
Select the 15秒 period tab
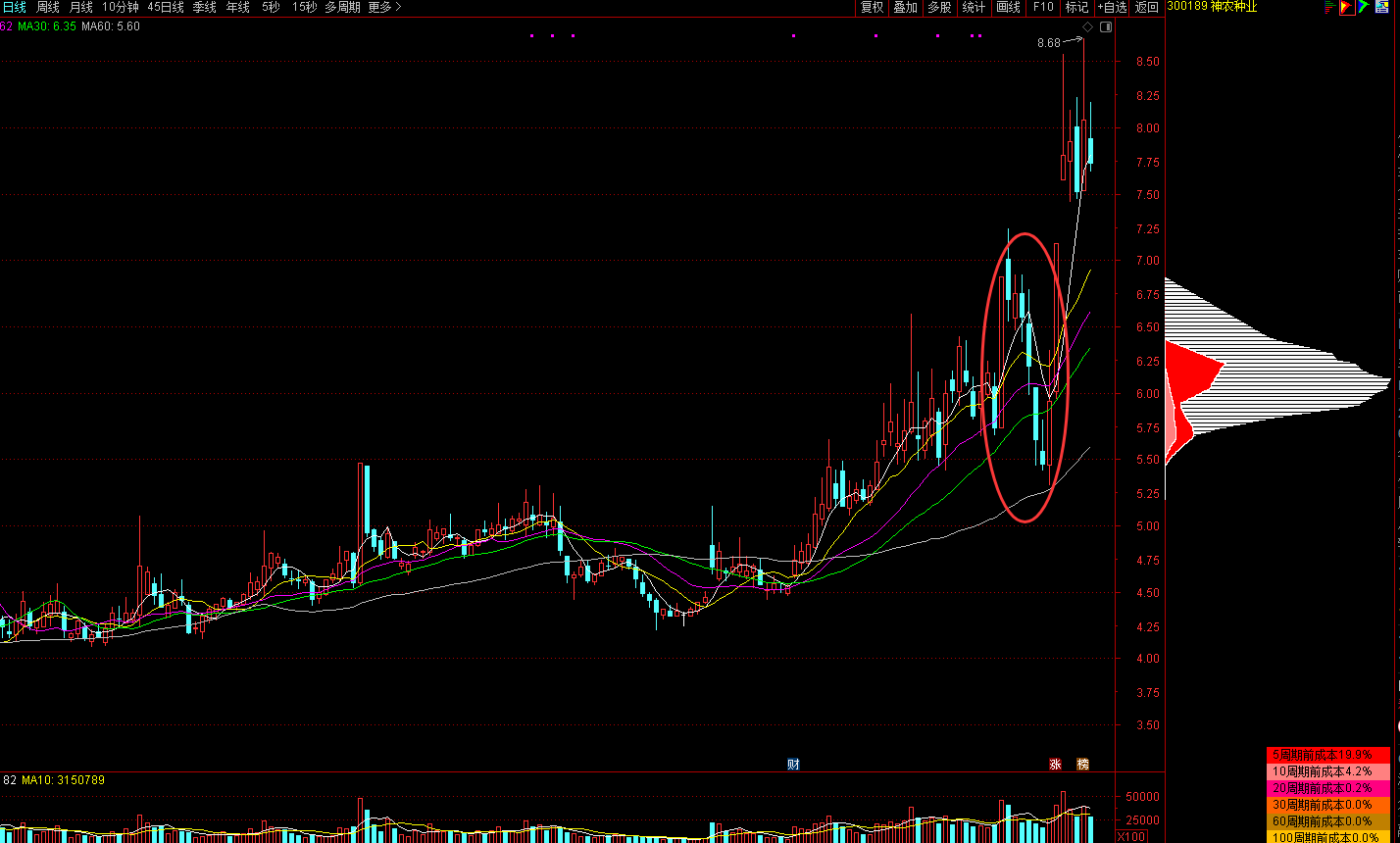coord(304,7)
